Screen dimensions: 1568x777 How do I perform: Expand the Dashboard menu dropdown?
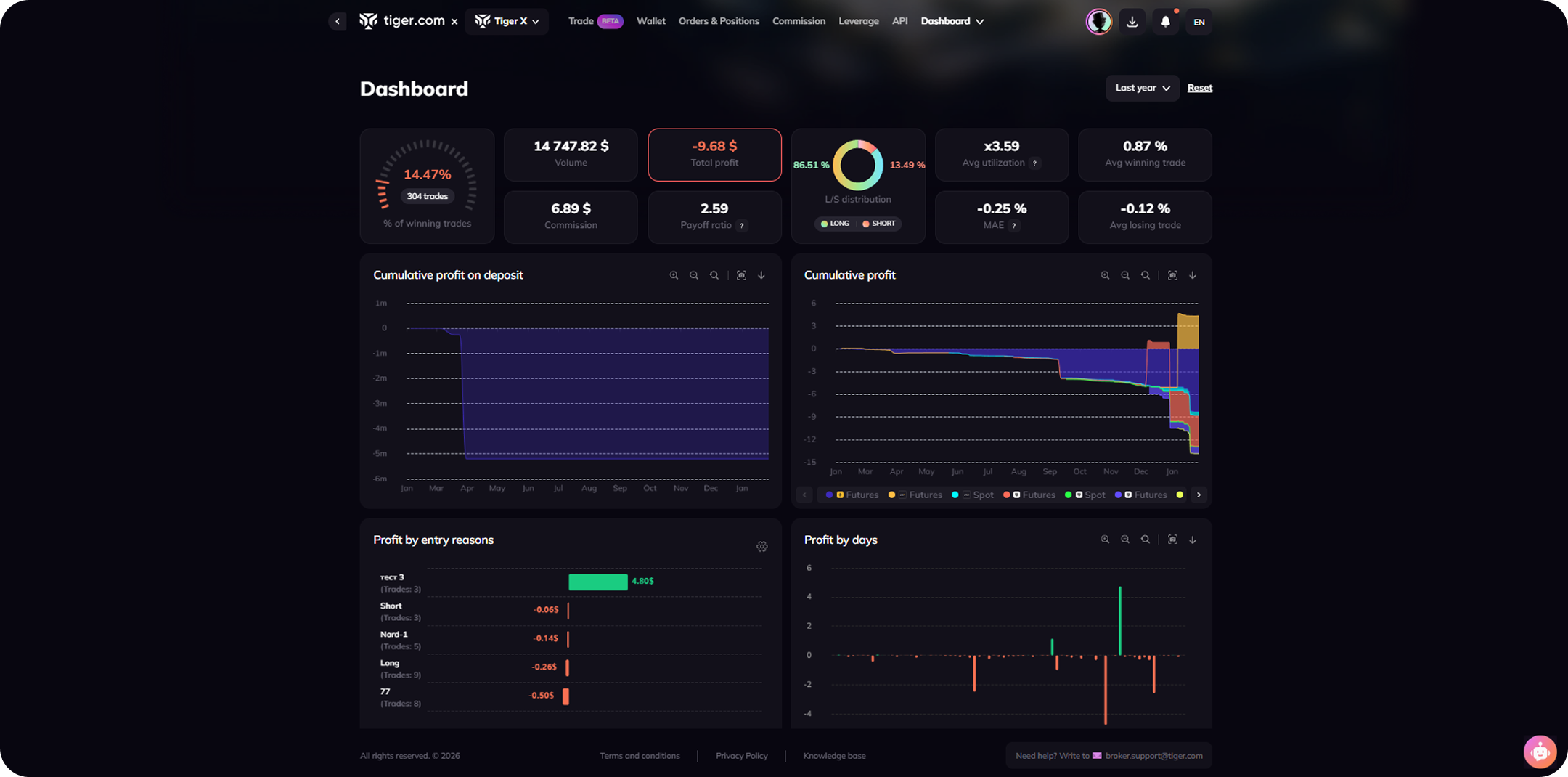pyautogui.click(x=952, y=21)
